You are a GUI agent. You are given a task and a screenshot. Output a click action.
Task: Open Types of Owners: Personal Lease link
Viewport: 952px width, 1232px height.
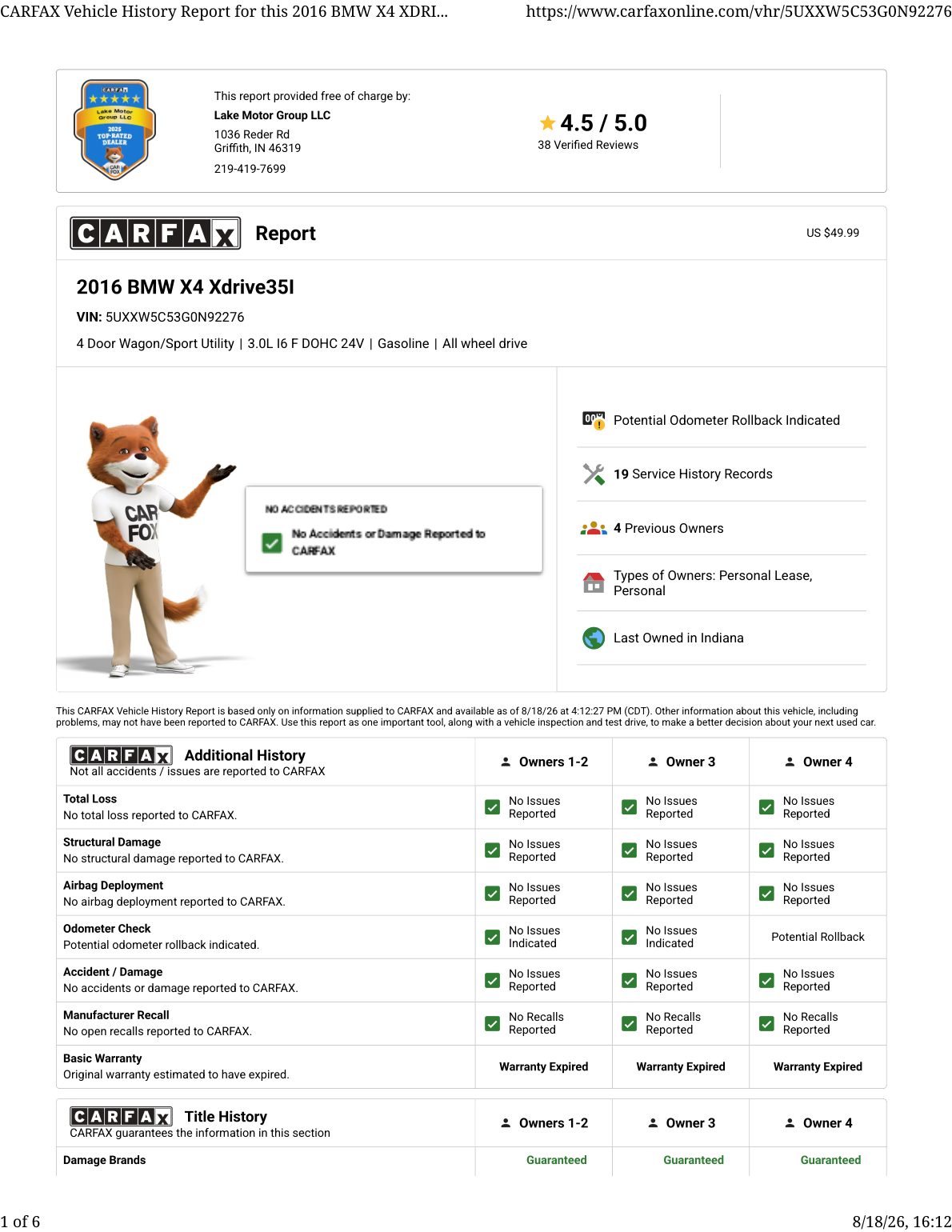[x=713, y=583]
